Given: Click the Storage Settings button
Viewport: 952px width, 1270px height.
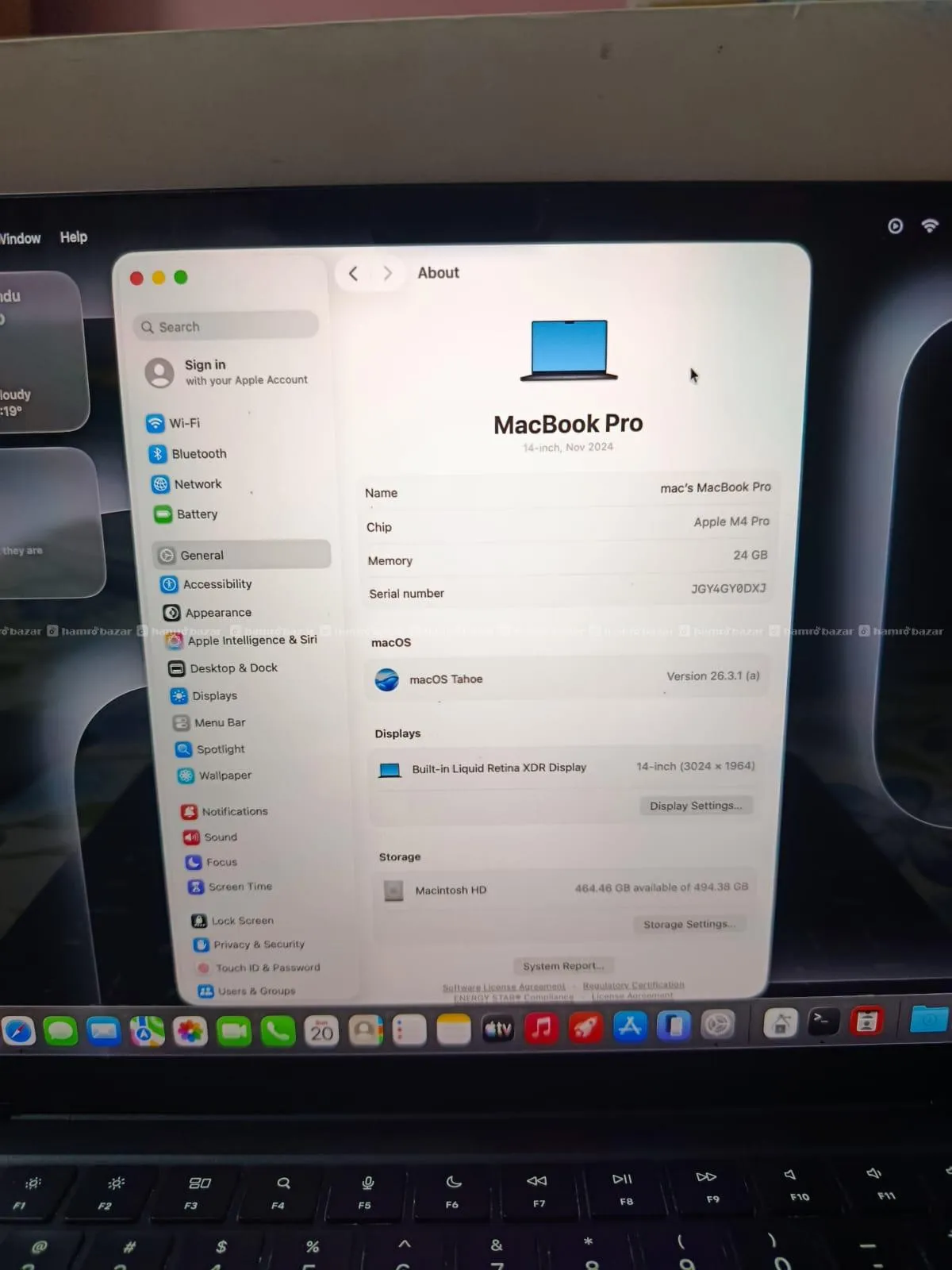Looking at the screenshot, I should click(x=689, y=924).
